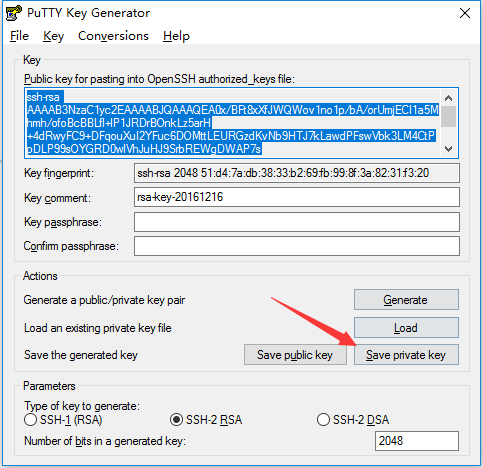Click the Load button
The image size is (483, 468).
tap(406, 328)
